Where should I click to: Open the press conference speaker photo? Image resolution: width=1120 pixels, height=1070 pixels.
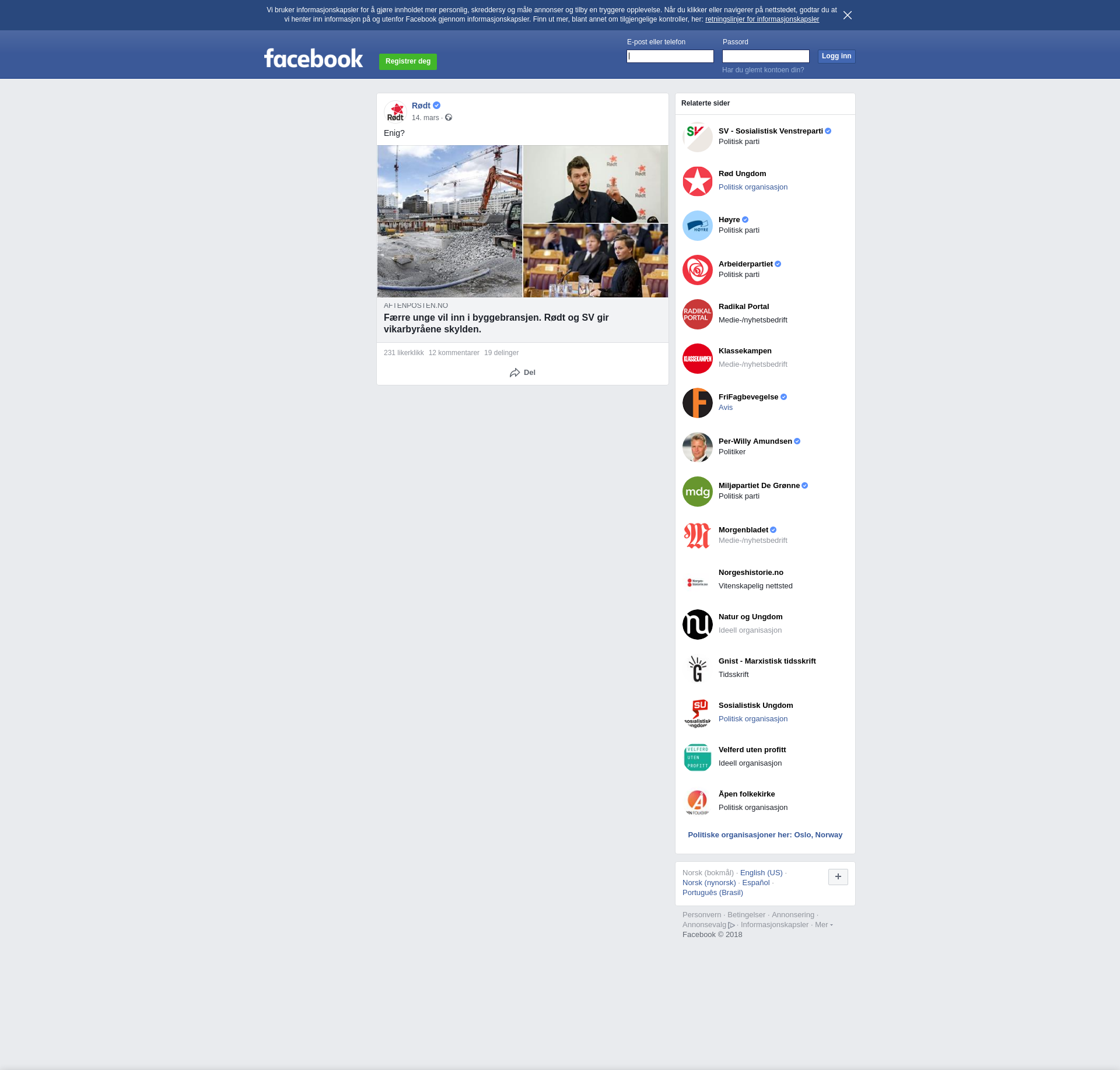[x=596, y=184]
